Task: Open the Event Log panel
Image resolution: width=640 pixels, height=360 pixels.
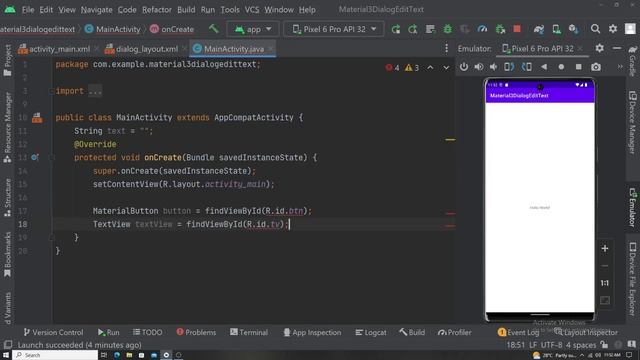Action: [x=519, y=332]
